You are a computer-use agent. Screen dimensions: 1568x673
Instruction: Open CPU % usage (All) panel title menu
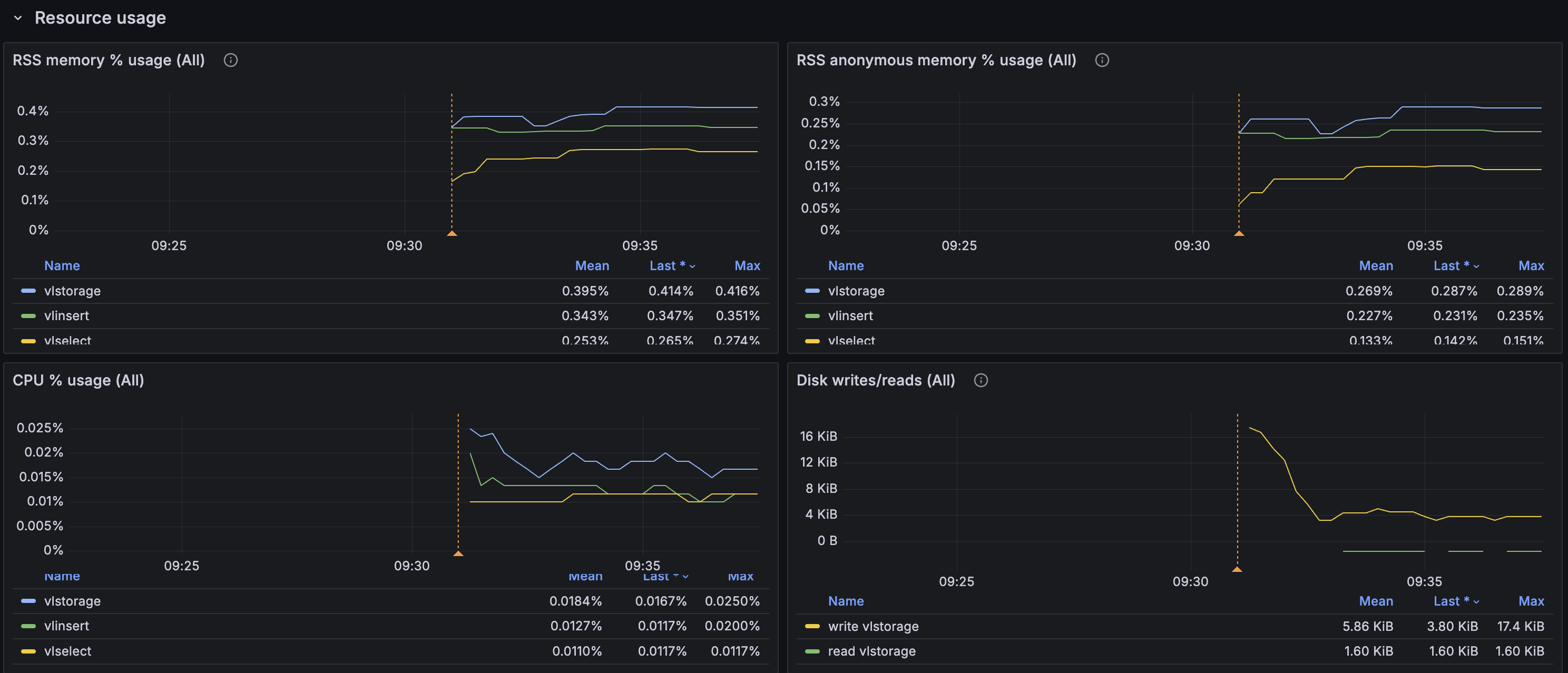[79, 380]
